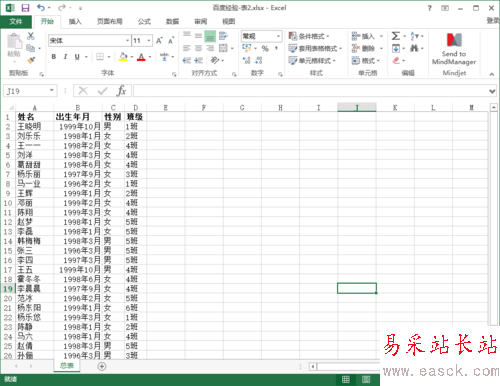This screenshot has height=386, width=500.
Task: Click the AutoSum sigma icon
Action: click(396, 36)
